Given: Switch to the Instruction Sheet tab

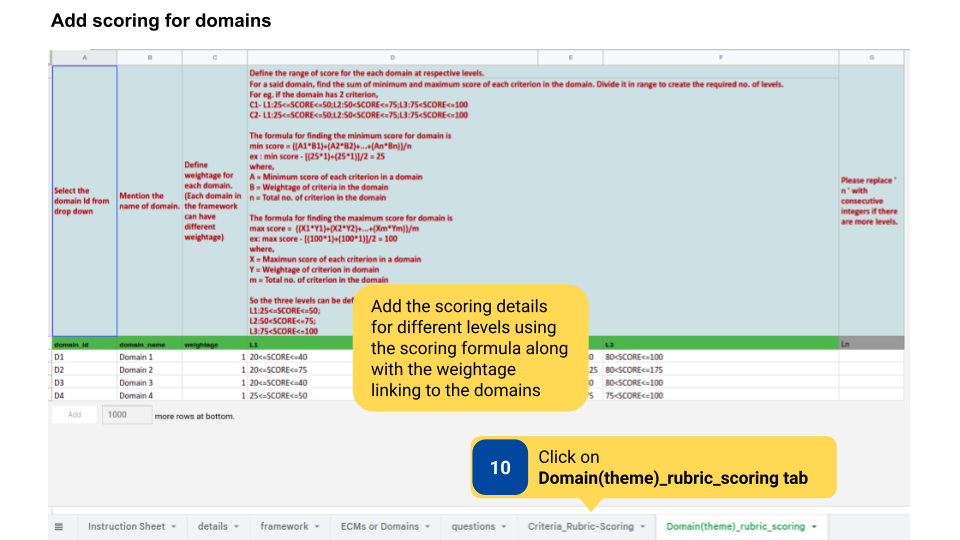Looking at the screenshot, I should tap(126, 526).
